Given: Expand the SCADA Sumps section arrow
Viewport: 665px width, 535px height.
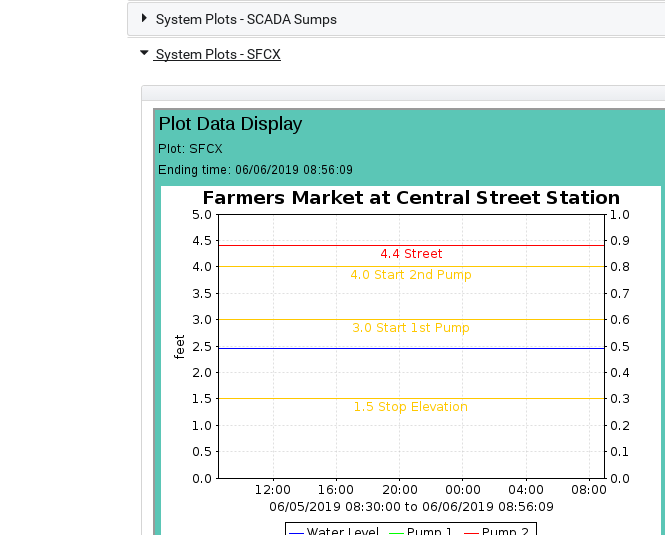Looking at the screenshot, I should [x=144, y=18].
